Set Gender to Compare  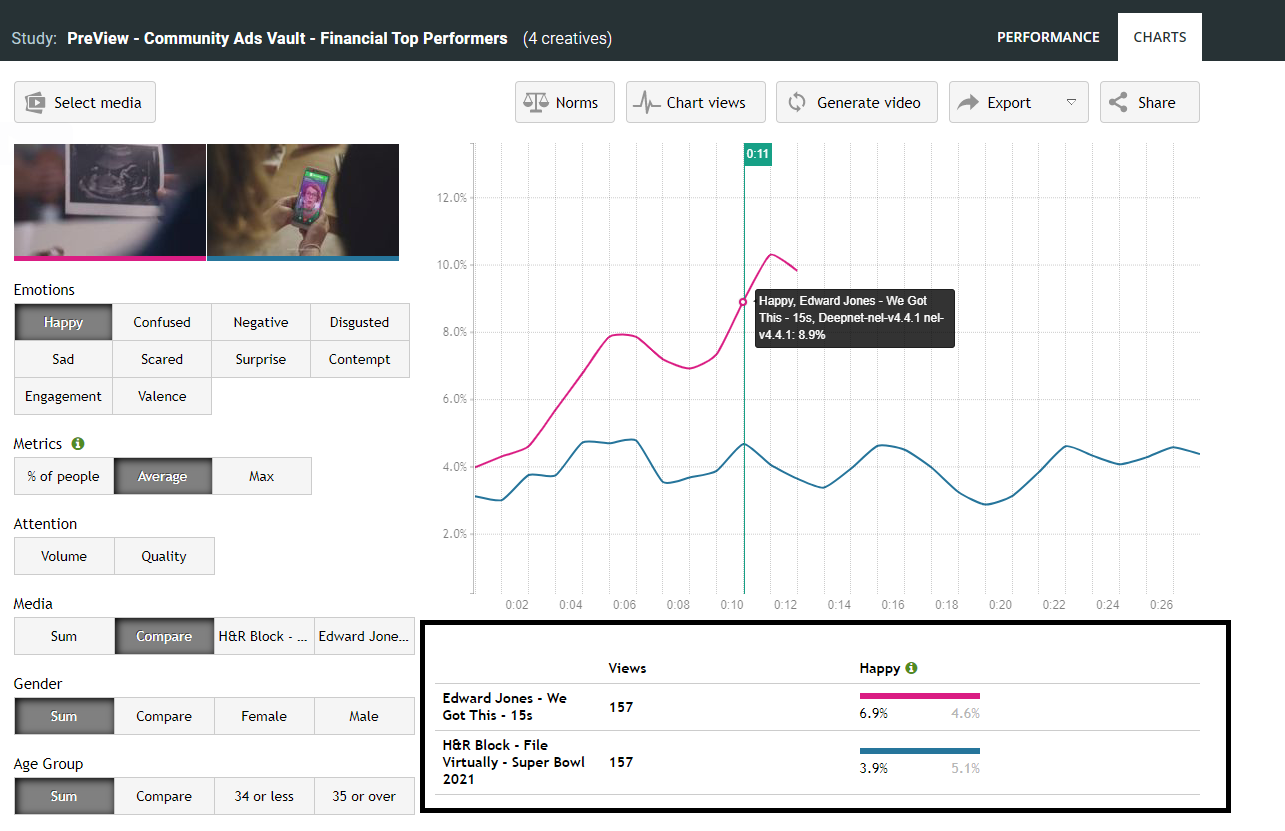164,716
